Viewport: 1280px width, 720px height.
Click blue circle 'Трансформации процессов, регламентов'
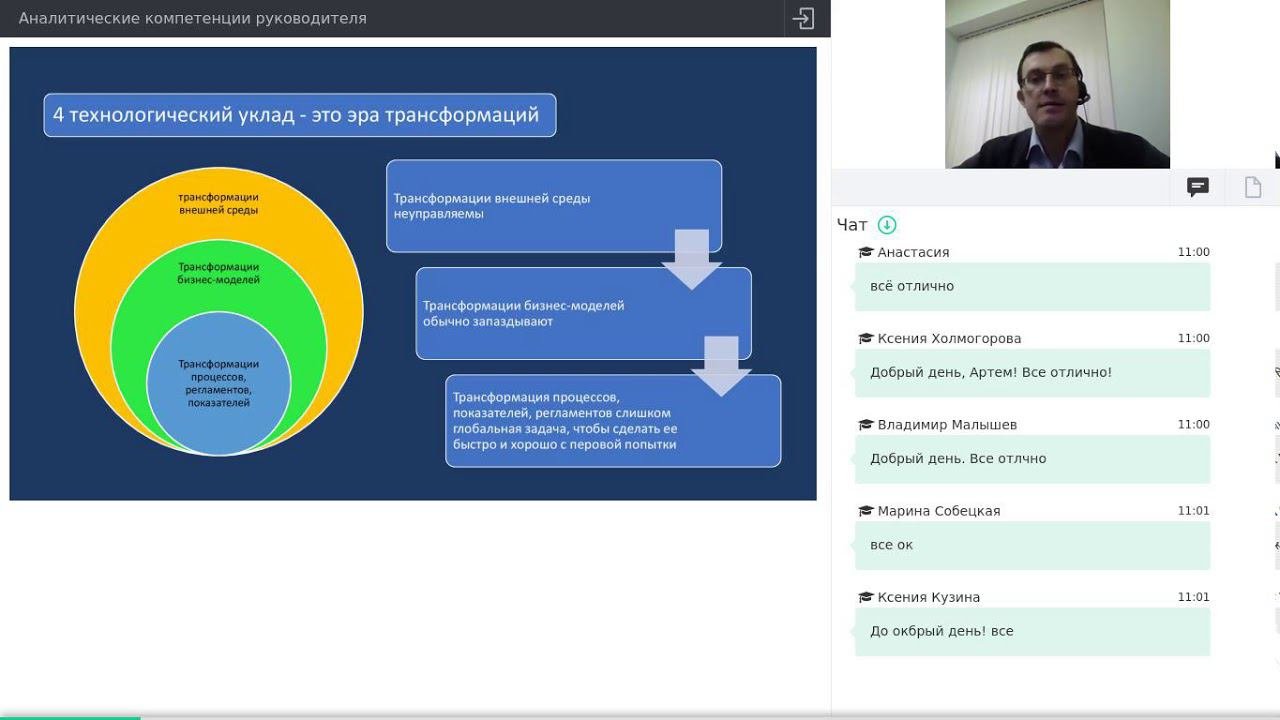coord(219,383)
